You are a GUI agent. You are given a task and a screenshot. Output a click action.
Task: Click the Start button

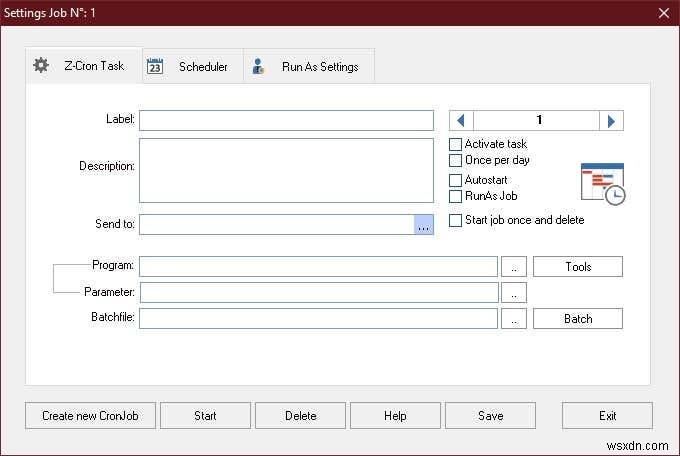[x=205, y=416]
